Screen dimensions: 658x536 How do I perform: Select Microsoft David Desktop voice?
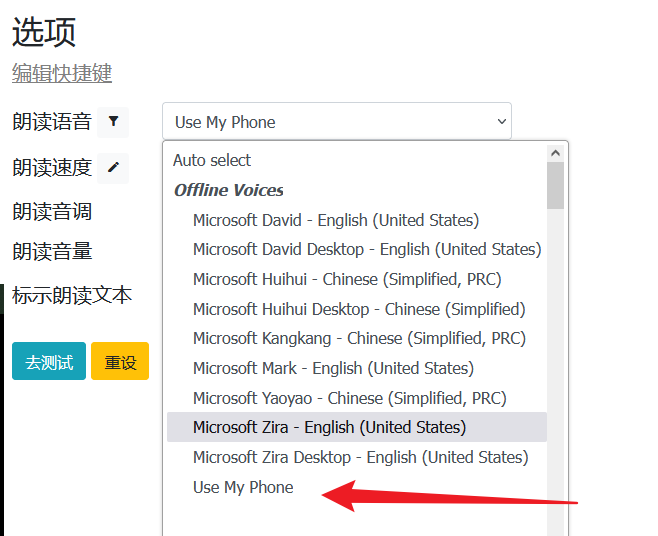(366, 249)
